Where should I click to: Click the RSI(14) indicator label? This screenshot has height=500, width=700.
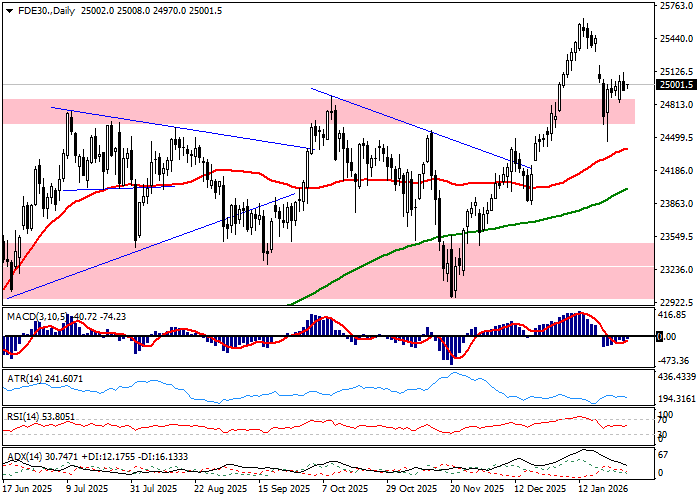(x=21, y=416)
